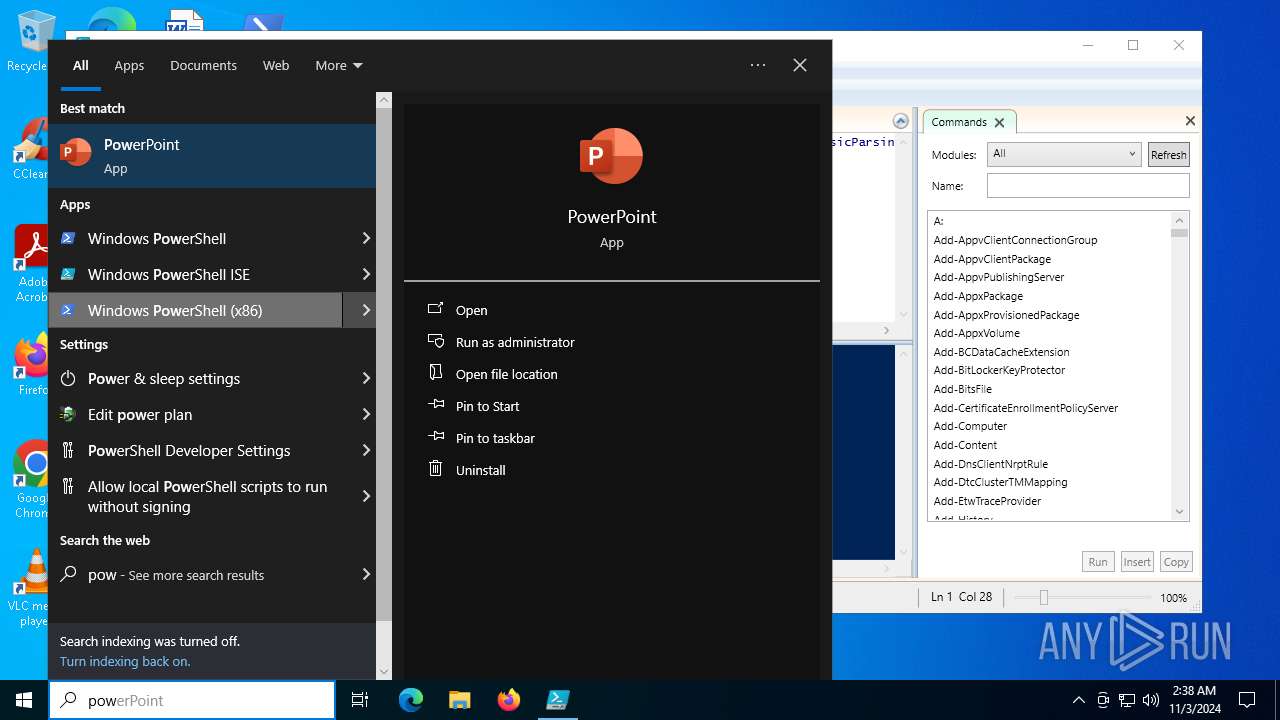Open the notification center icon
This screenshot has height=720, width=1280.
pyautogui.click(x=1247, y=700)
